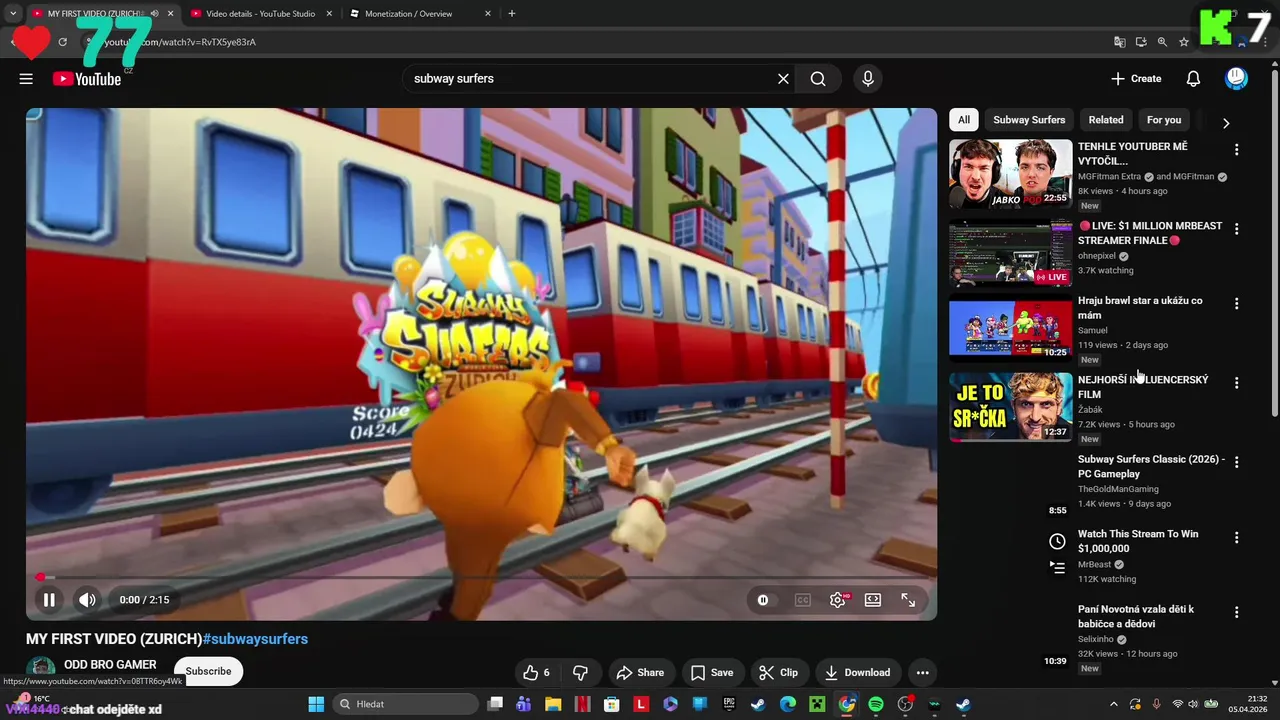Open options for Subway Surfers Classic video
Image resolution: width=1280 pixels, height=720 pixels.
tap(1237, 462)
